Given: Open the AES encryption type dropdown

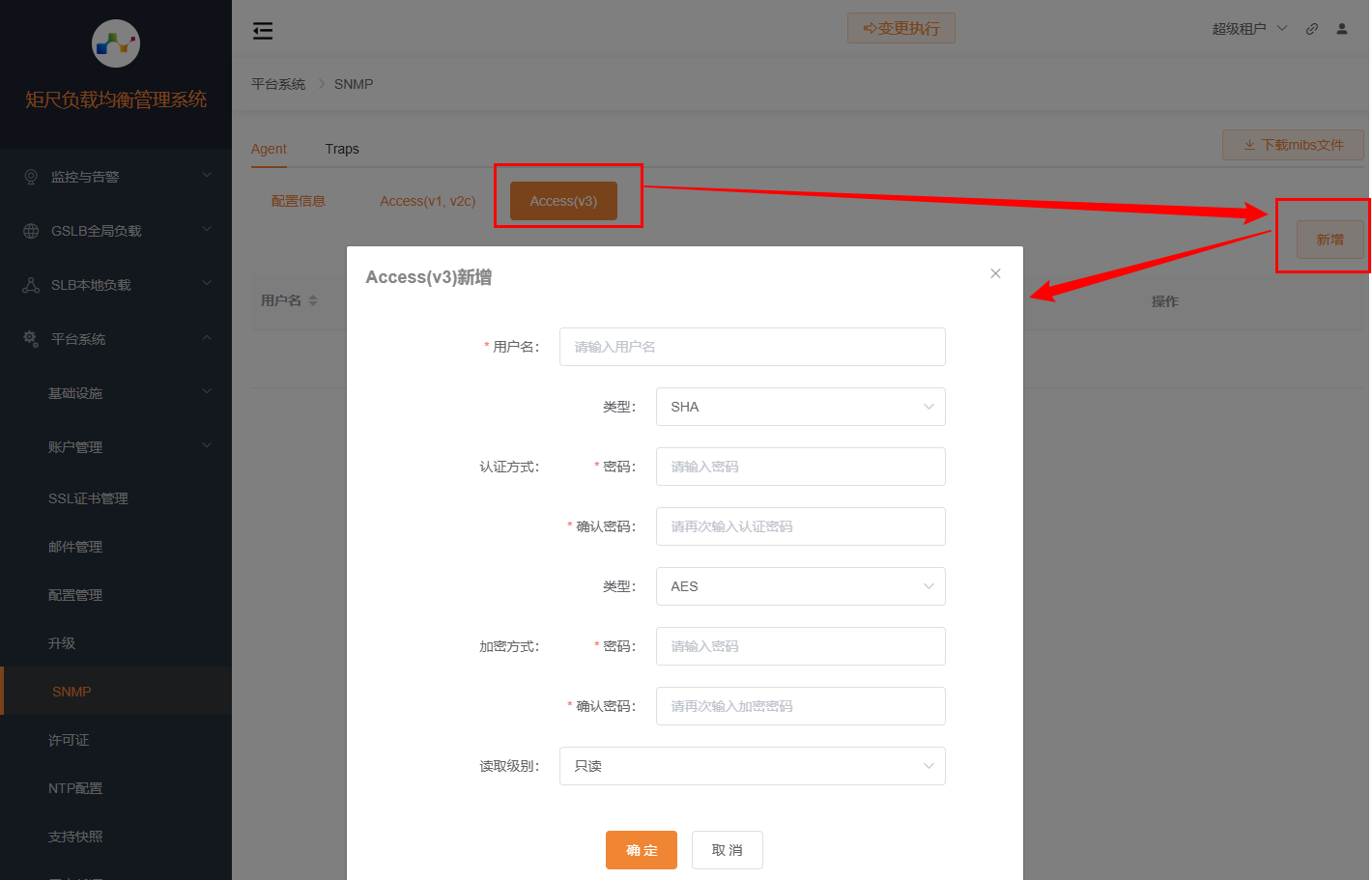Looking at the screenshot, I should pyautogui.click(x=800, y=586).
